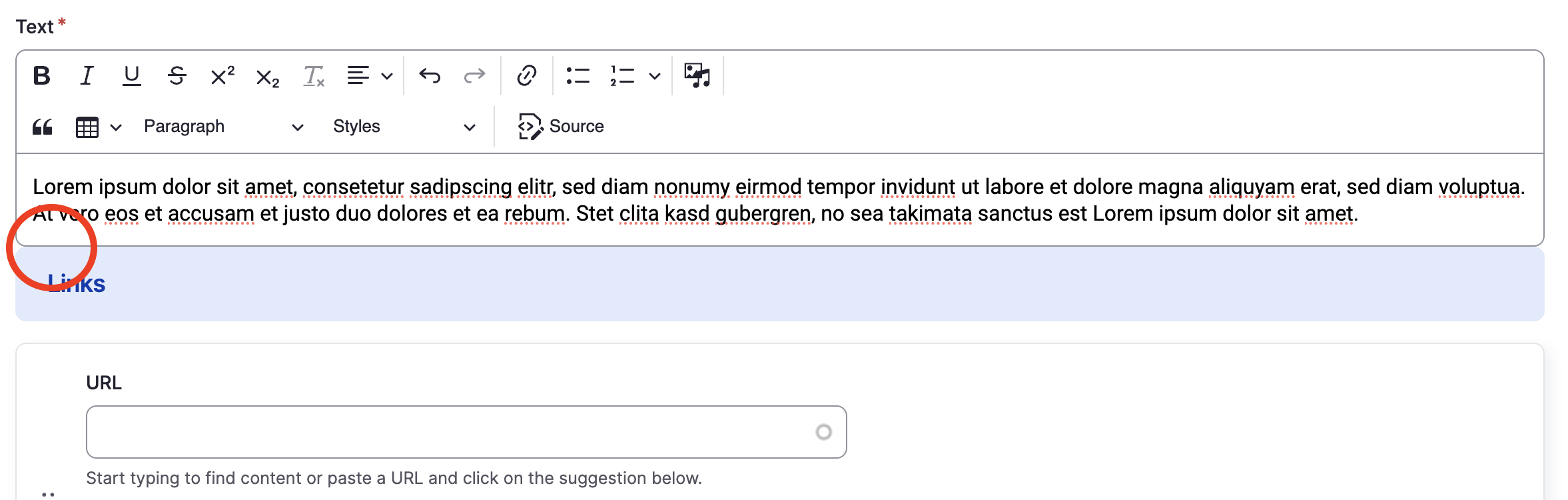Apply italic formatting
The height and width of the screenshot is (500, 1568).
[x=87, y=75]
